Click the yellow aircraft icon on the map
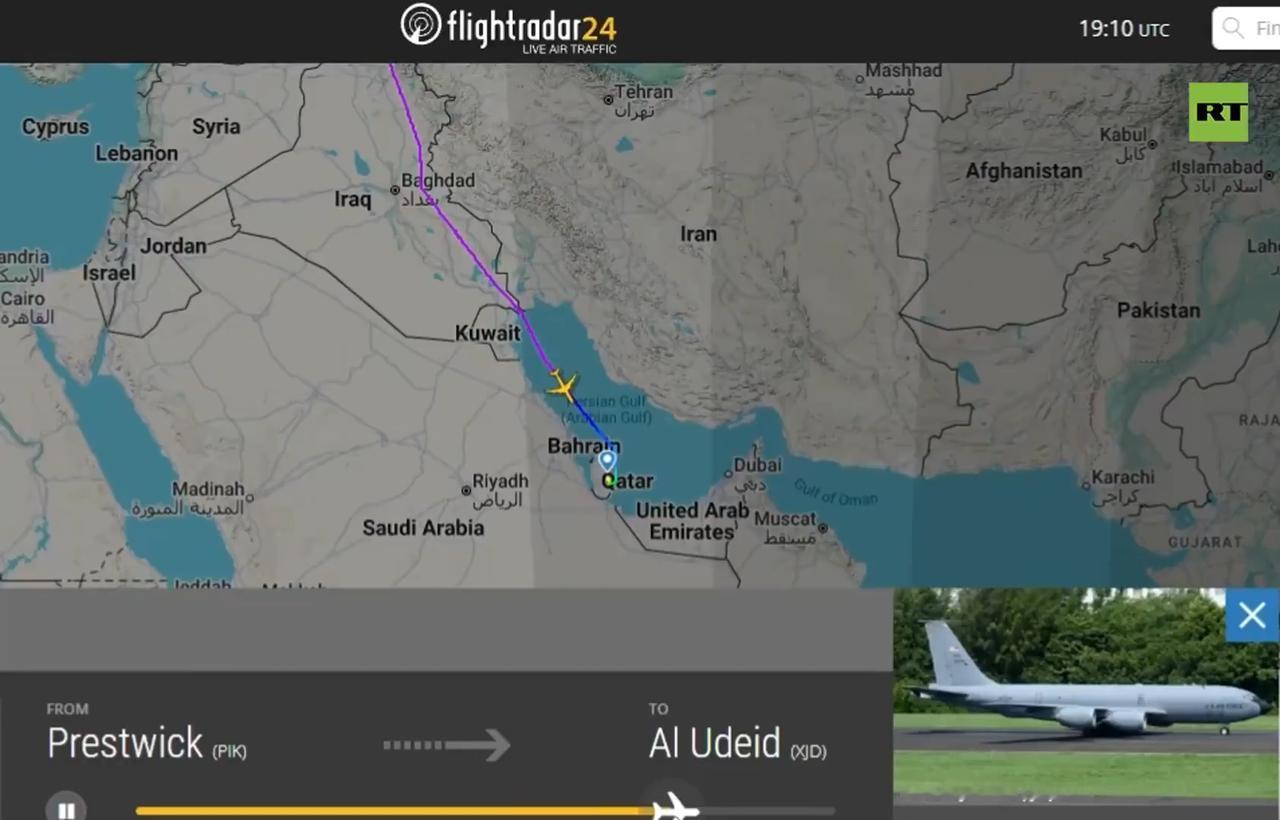 click(x=563, y=386)
